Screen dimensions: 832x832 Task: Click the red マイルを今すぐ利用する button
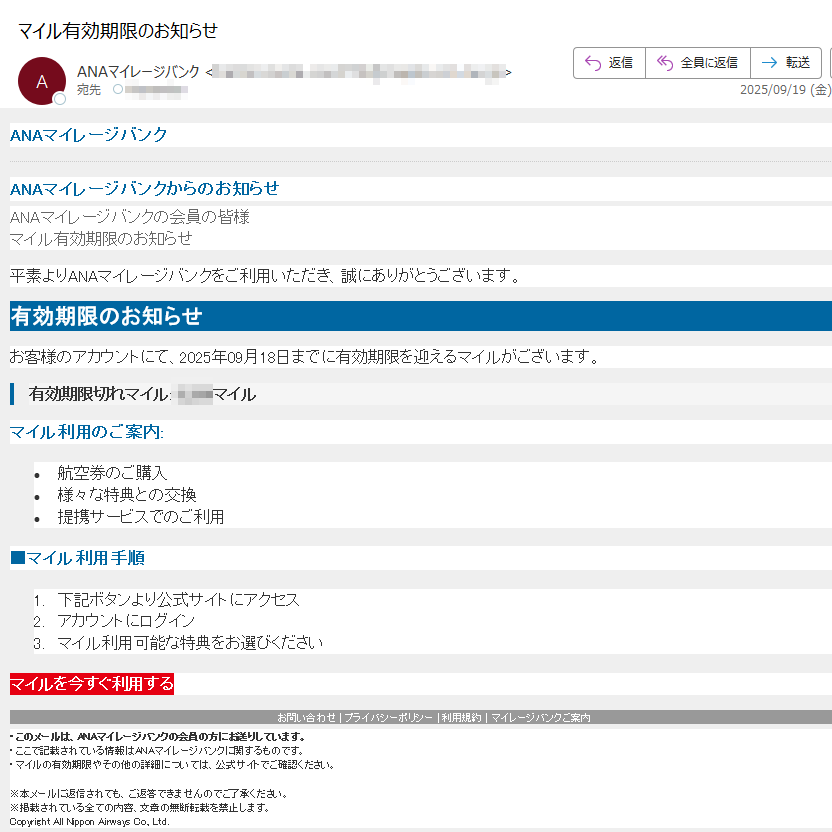[92, 684]
